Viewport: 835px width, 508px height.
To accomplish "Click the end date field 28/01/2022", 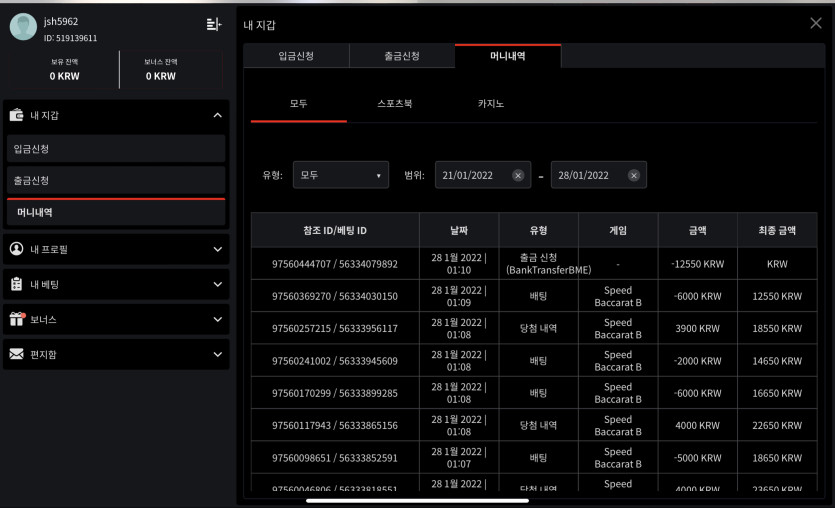I will click(599, 175).
